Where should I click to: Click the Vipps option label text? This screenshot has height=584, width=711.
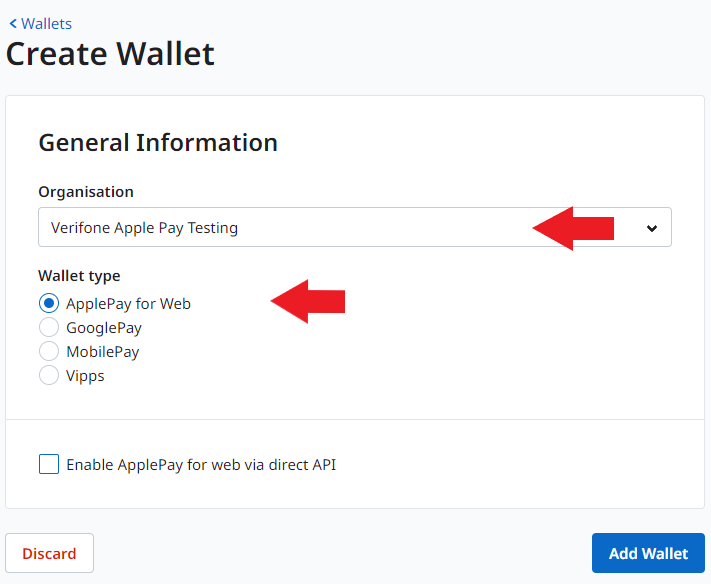[x=85, y=376]
